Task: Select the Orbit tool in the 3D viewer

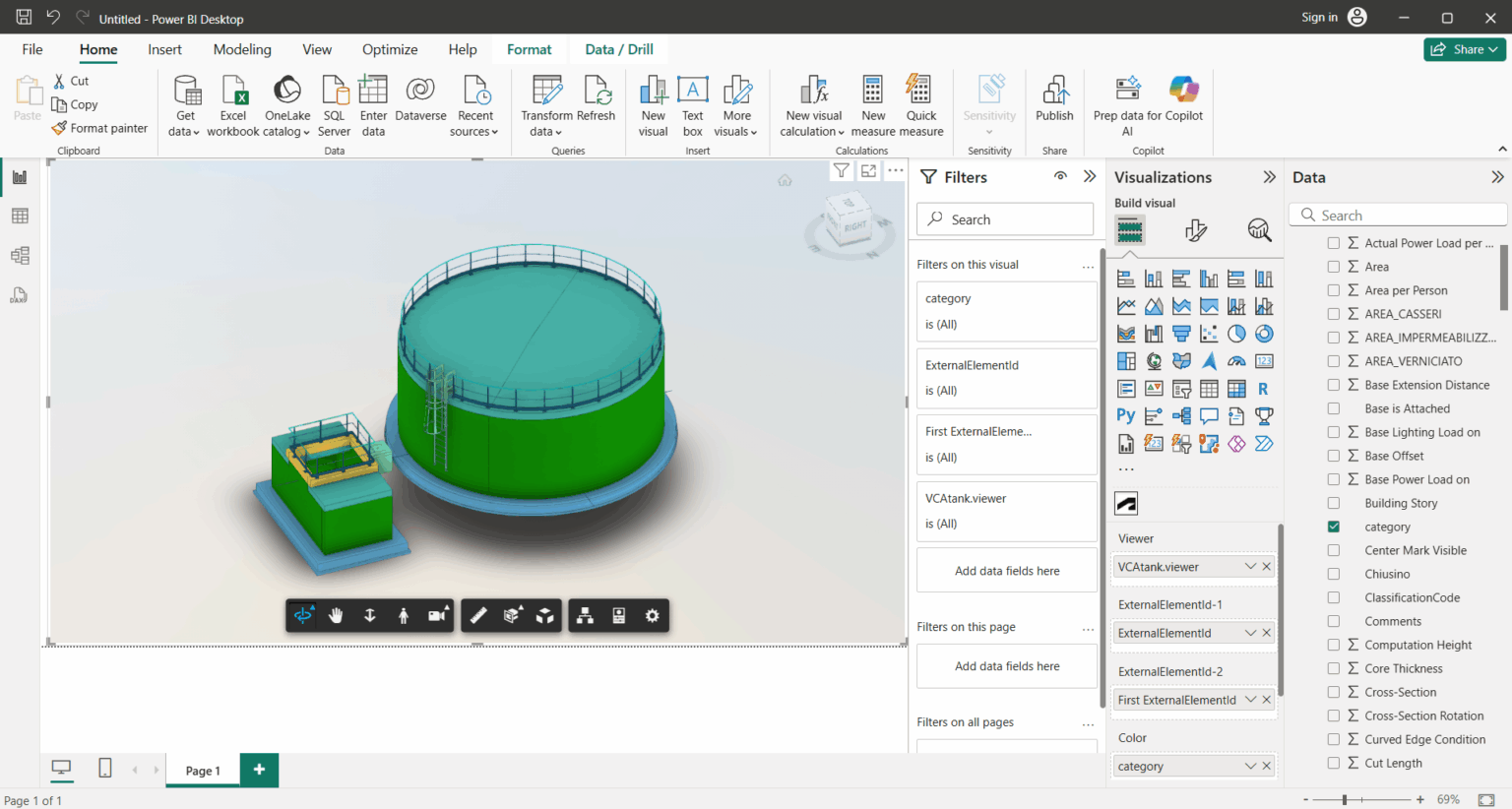Action: 303,615
